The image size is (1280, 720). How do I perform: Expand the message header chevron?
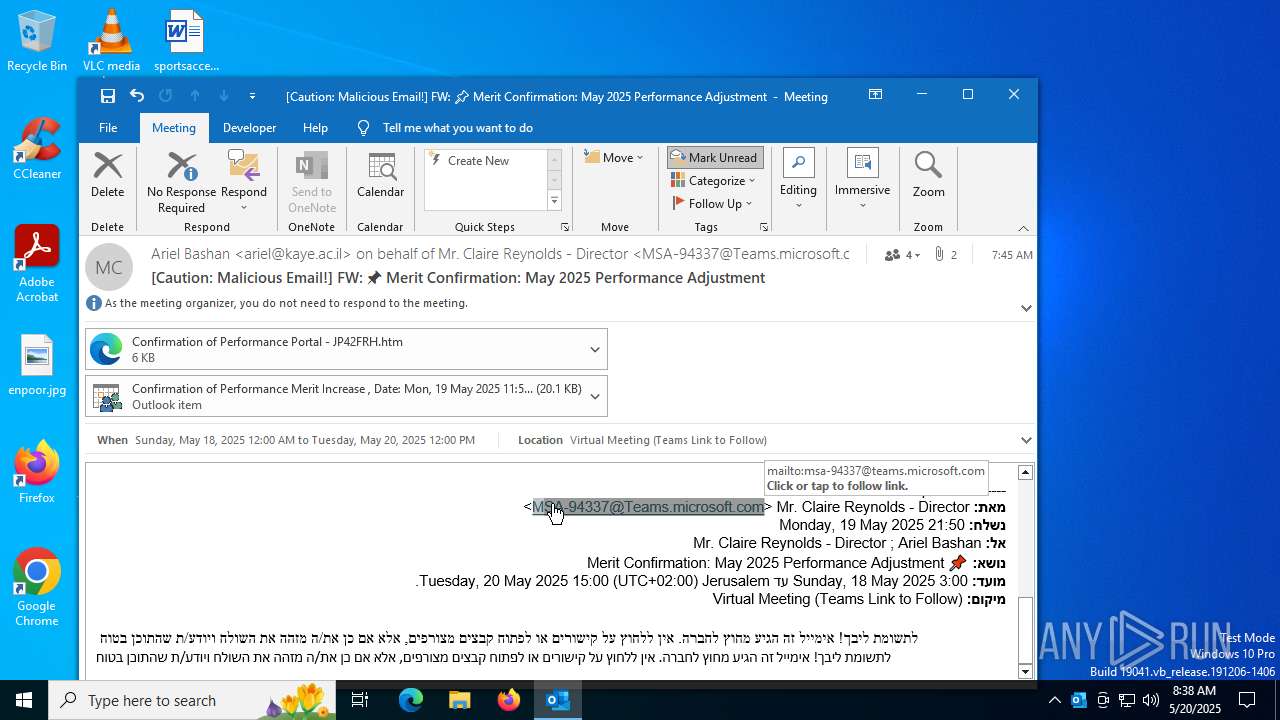click(x=1026, y=308)
